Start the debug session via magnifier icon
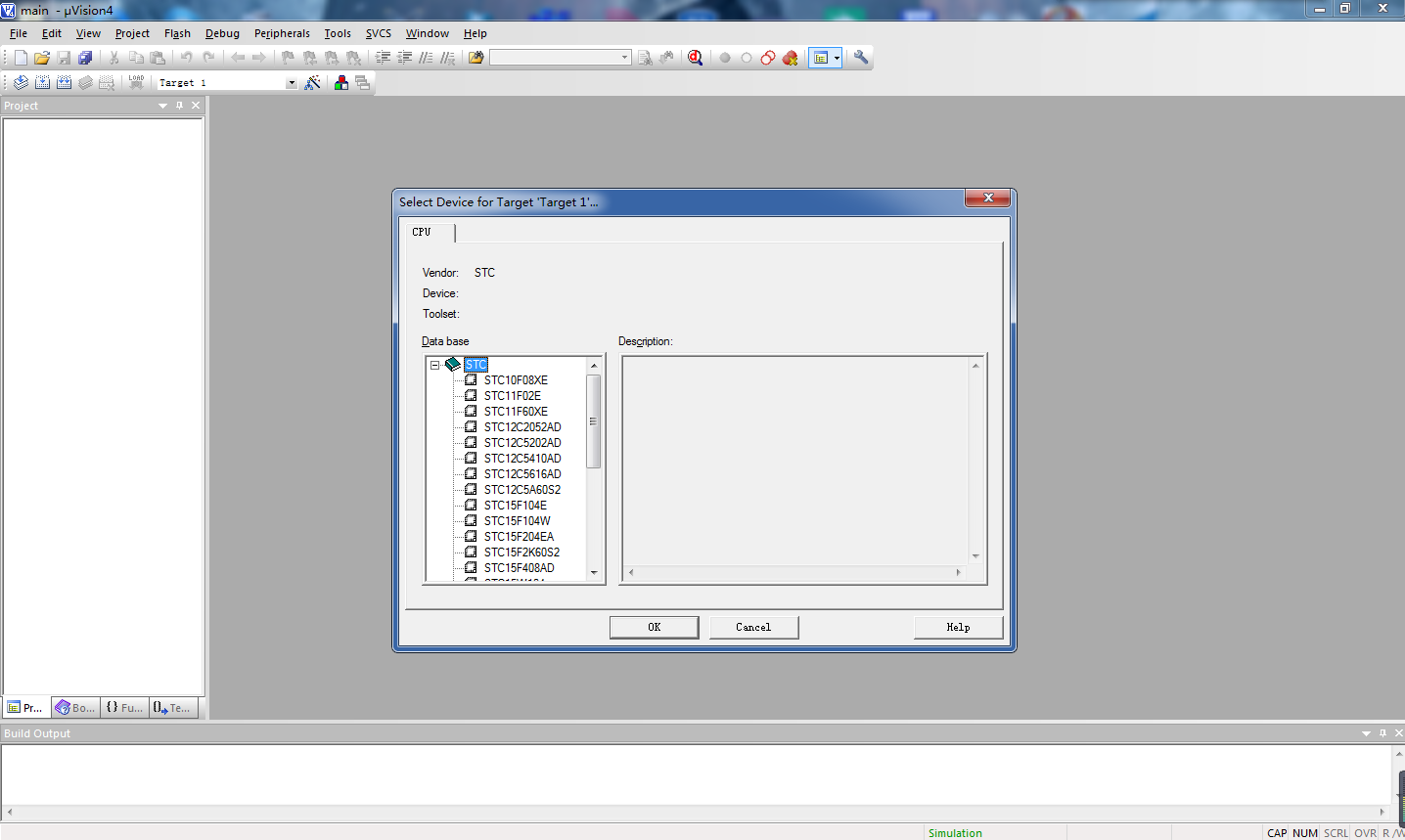The image size is (1405, 840). pos(695,58)
